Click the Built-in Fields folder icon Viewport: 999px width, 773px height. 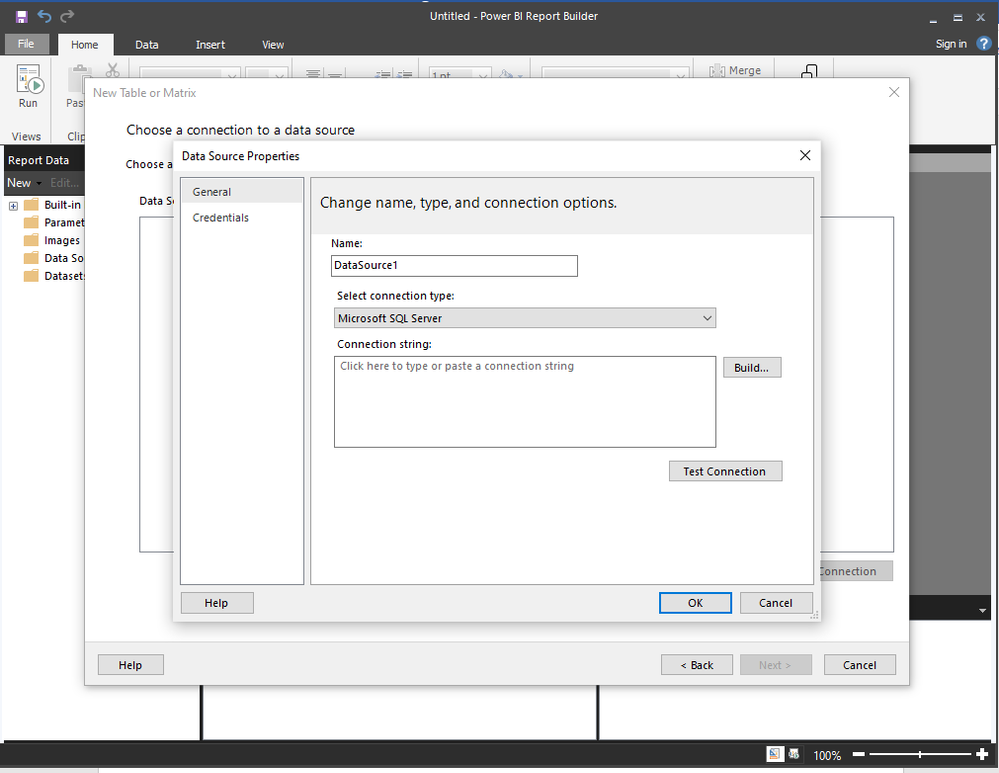point(31,205)
